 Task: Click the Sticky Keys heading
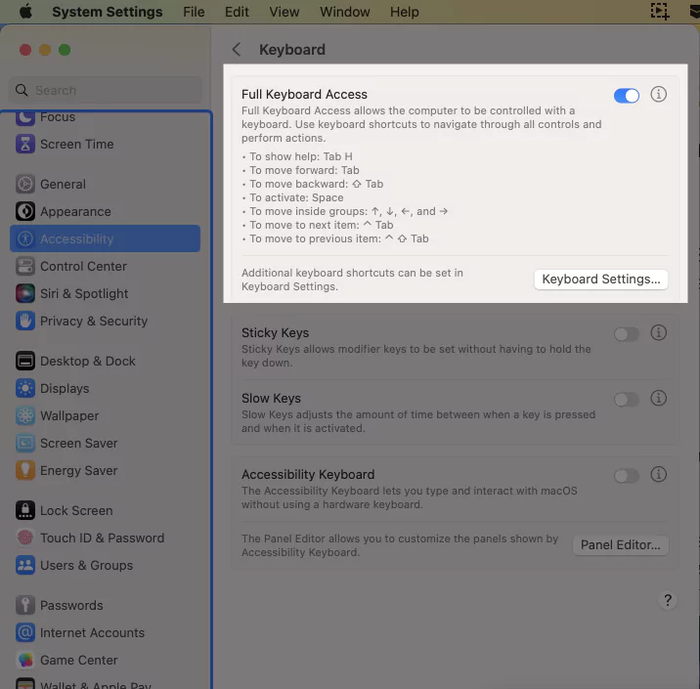tap(275, 333)
